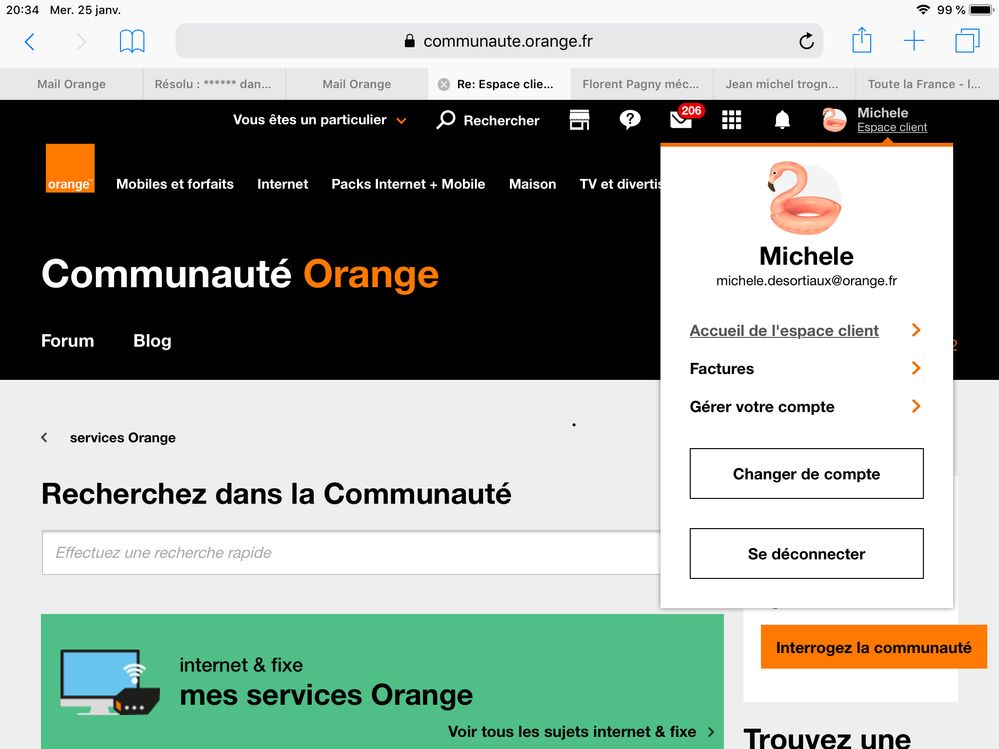Click Communauté Orange title
The width and height of the screenshot is (999, 749).
pos(240,275)
